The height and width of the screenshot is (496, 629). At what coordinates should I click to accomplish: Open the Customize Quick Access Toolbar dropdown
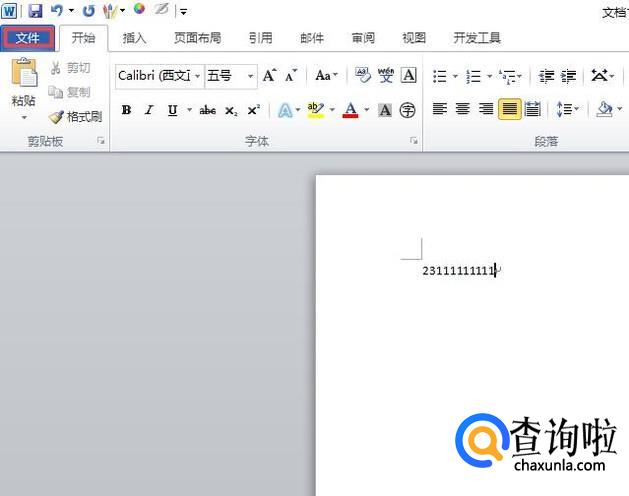point(183,12)
